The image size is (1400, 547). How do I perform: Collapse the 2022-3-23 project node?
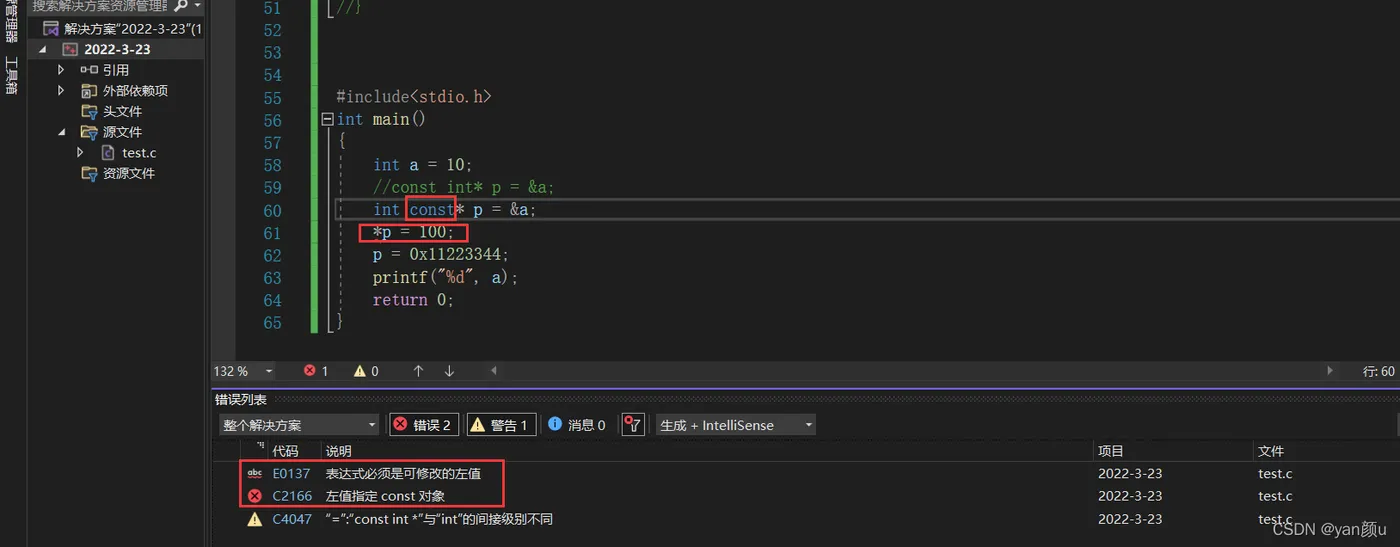(x=43, y=49)
